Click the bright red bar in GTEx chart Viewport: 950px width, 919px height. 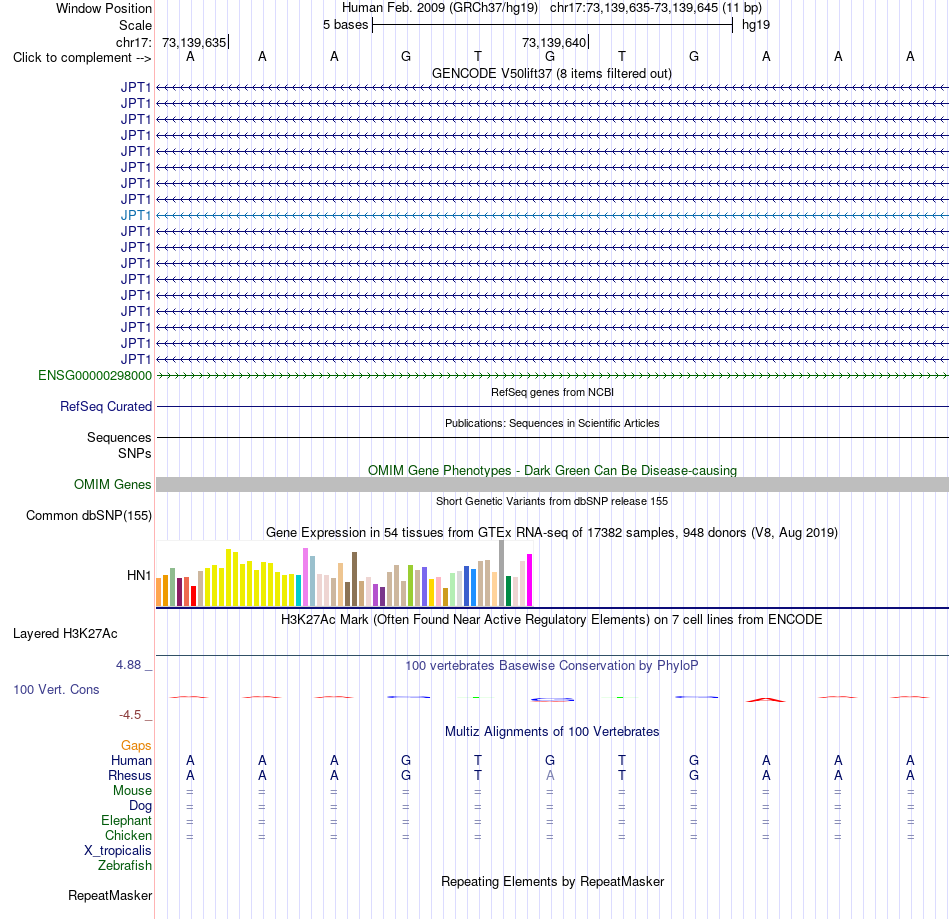tap(193, 596)
